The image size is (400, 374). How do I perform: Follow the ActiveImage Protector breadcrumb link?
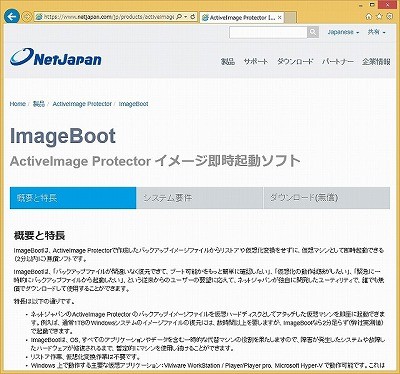coord(82,104)
